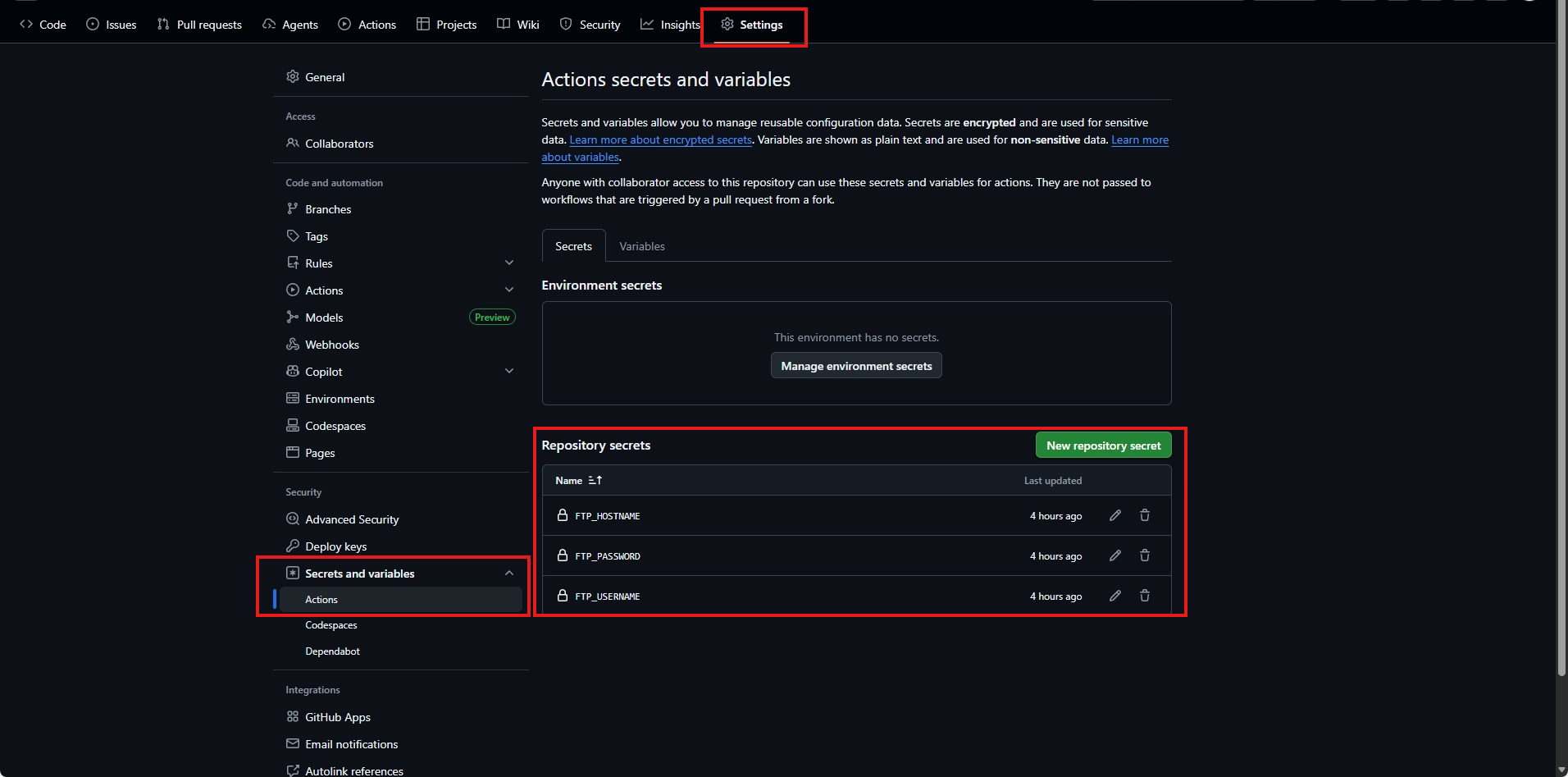Click the New repository secret button
The image size is (1568, 777).
click(x=1103, y=445)
